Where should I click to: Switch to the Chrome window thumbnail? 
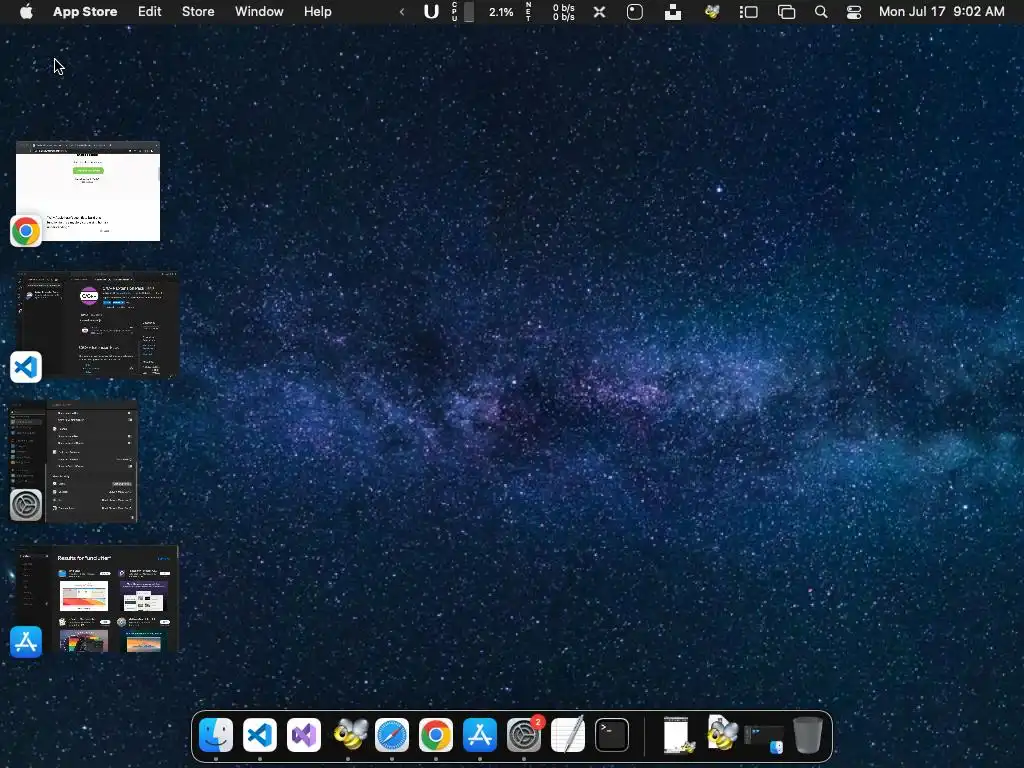pos(88,191)
